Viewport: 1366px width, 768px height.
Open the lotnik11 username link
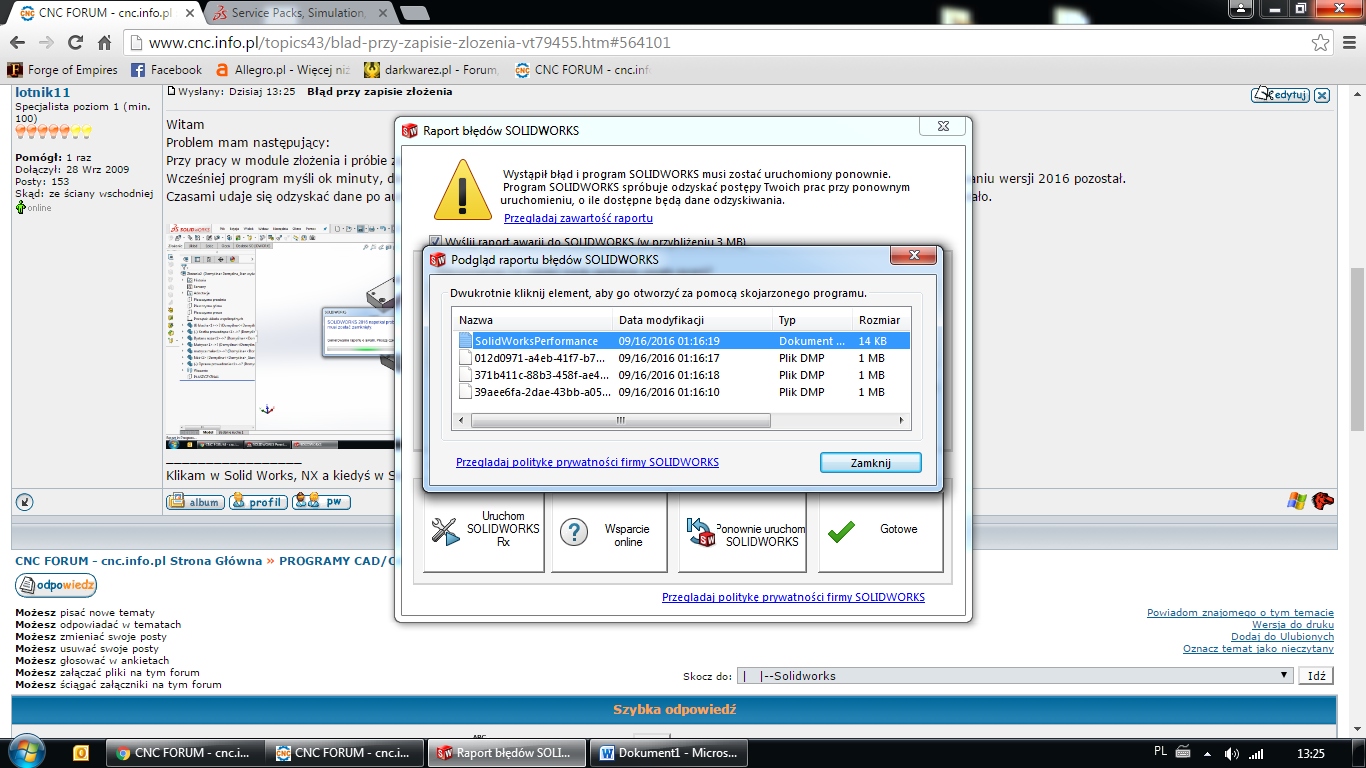[43, 93]
